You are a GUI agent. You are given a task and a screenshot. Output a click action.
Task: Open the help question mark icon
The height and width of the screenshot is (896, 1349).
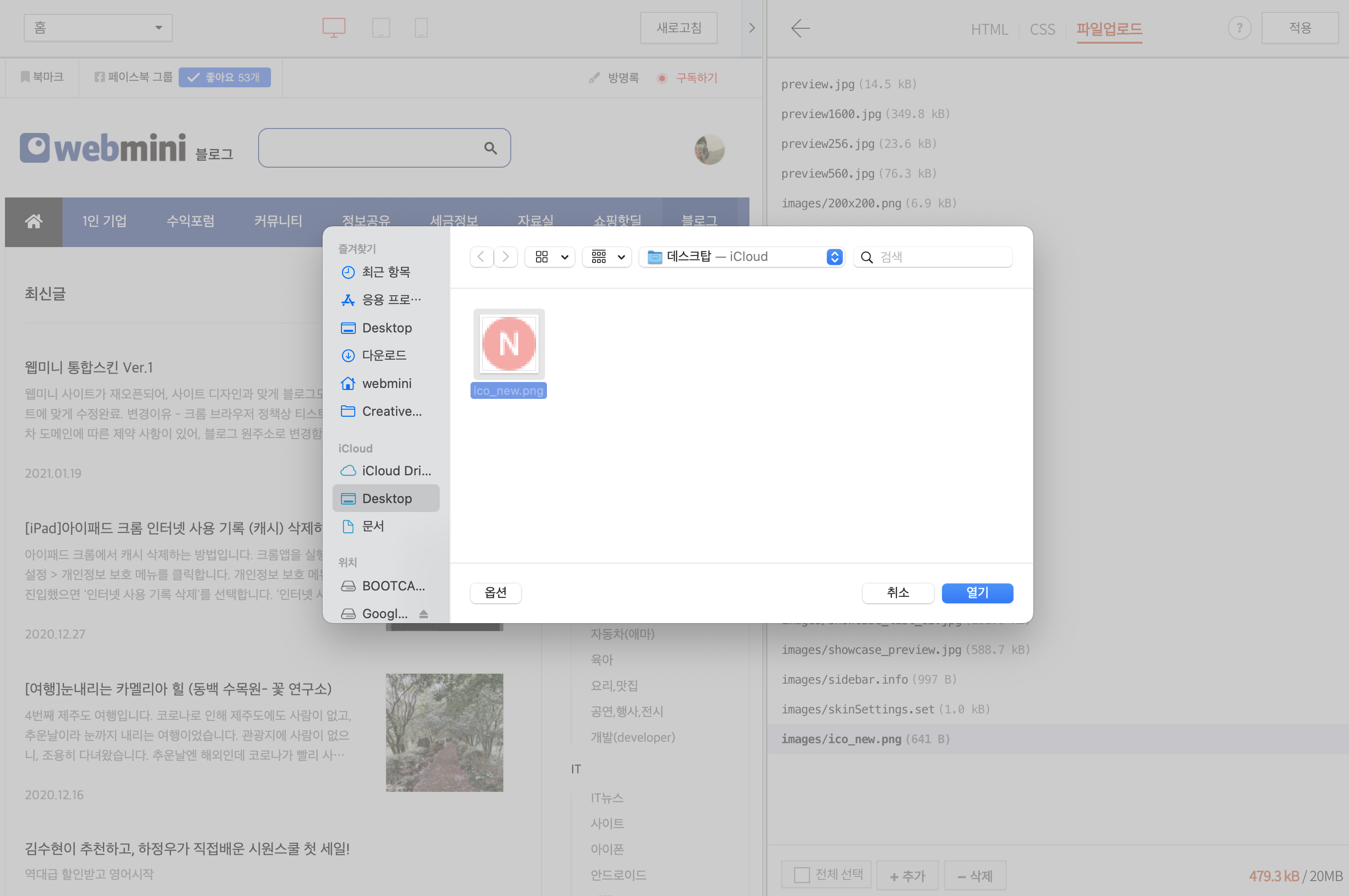tap(1239, 28)
